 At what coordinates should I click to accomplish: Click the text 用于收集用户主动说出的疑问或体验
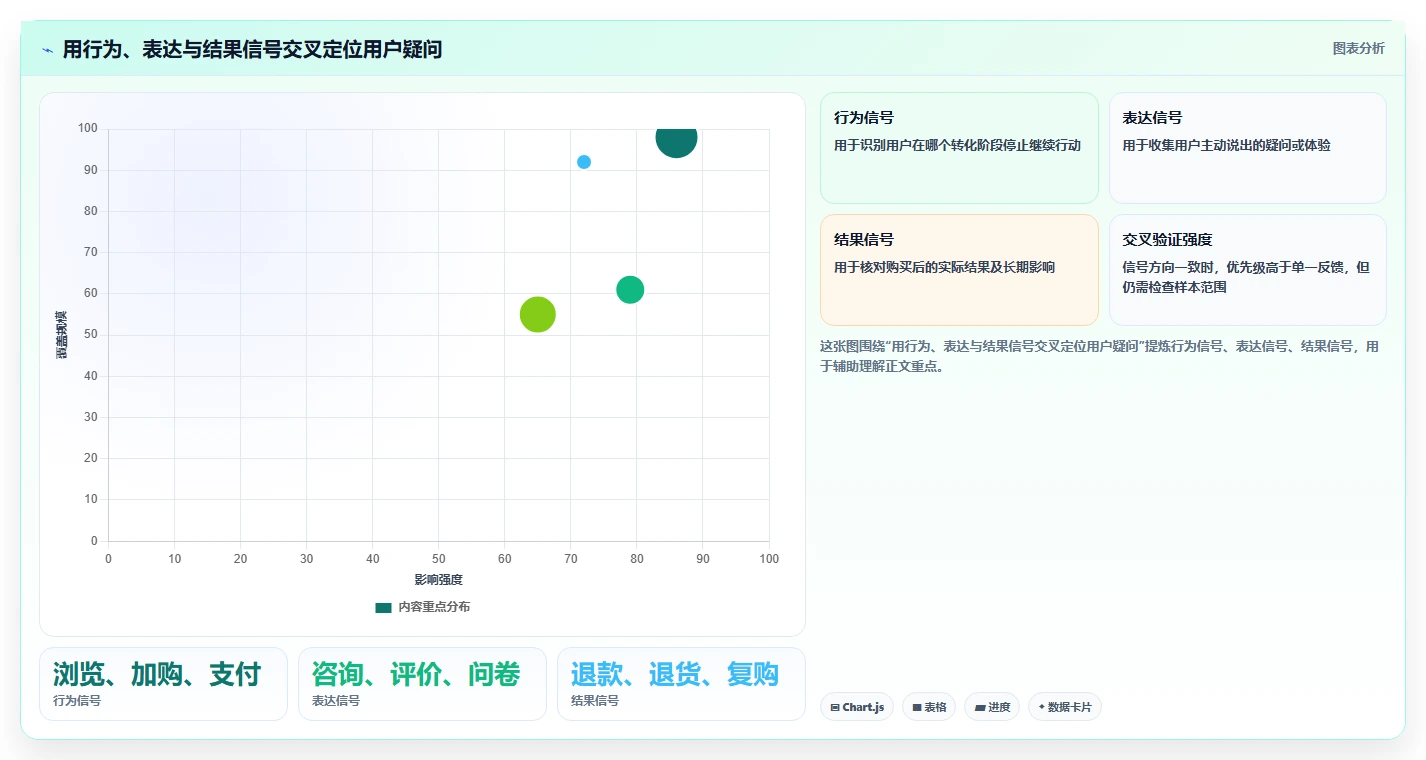(1226, 146)
